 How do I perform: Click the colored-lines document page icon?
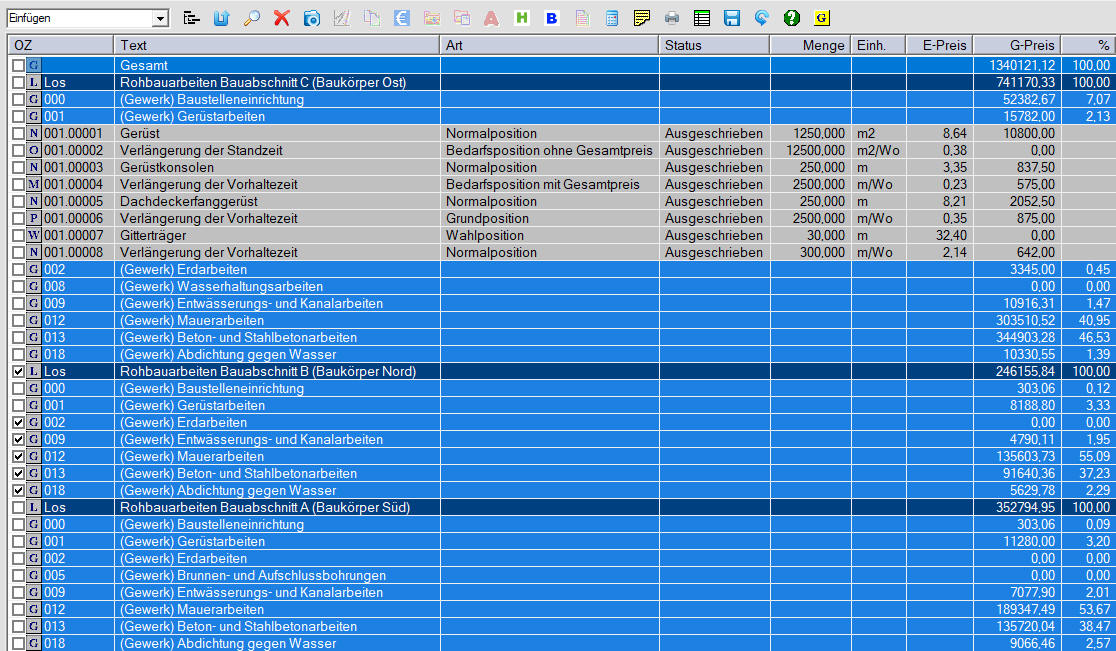click(x=582, y=18)
